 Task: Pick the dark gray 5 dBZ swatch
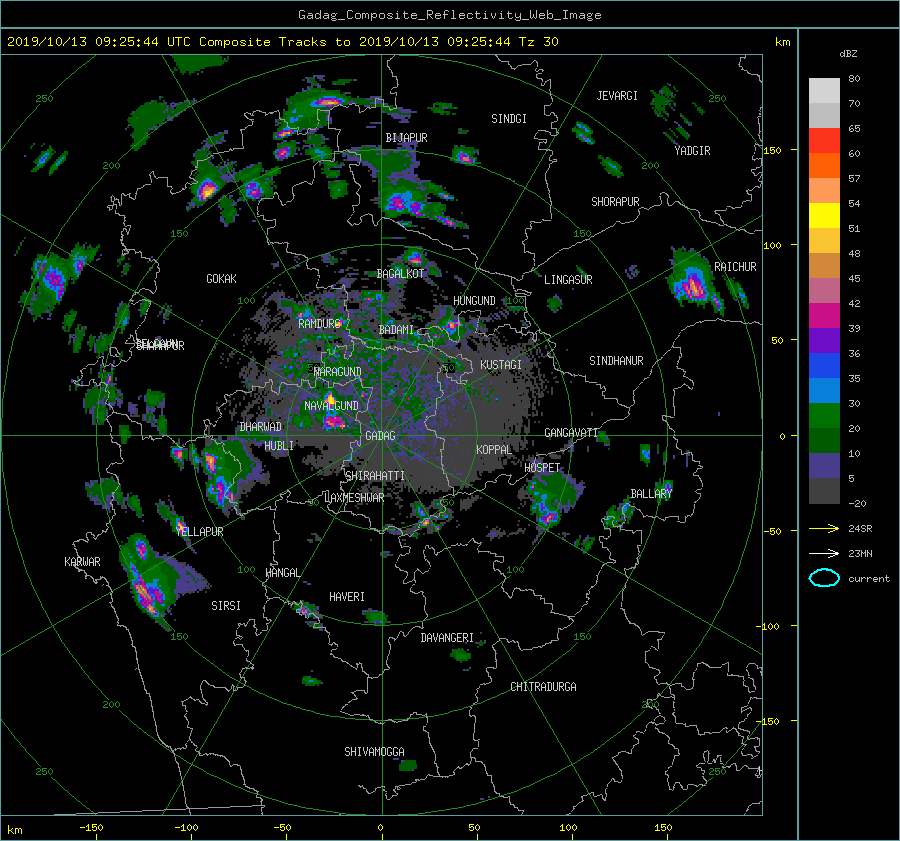pyautogui.click(x=824, y=490)
